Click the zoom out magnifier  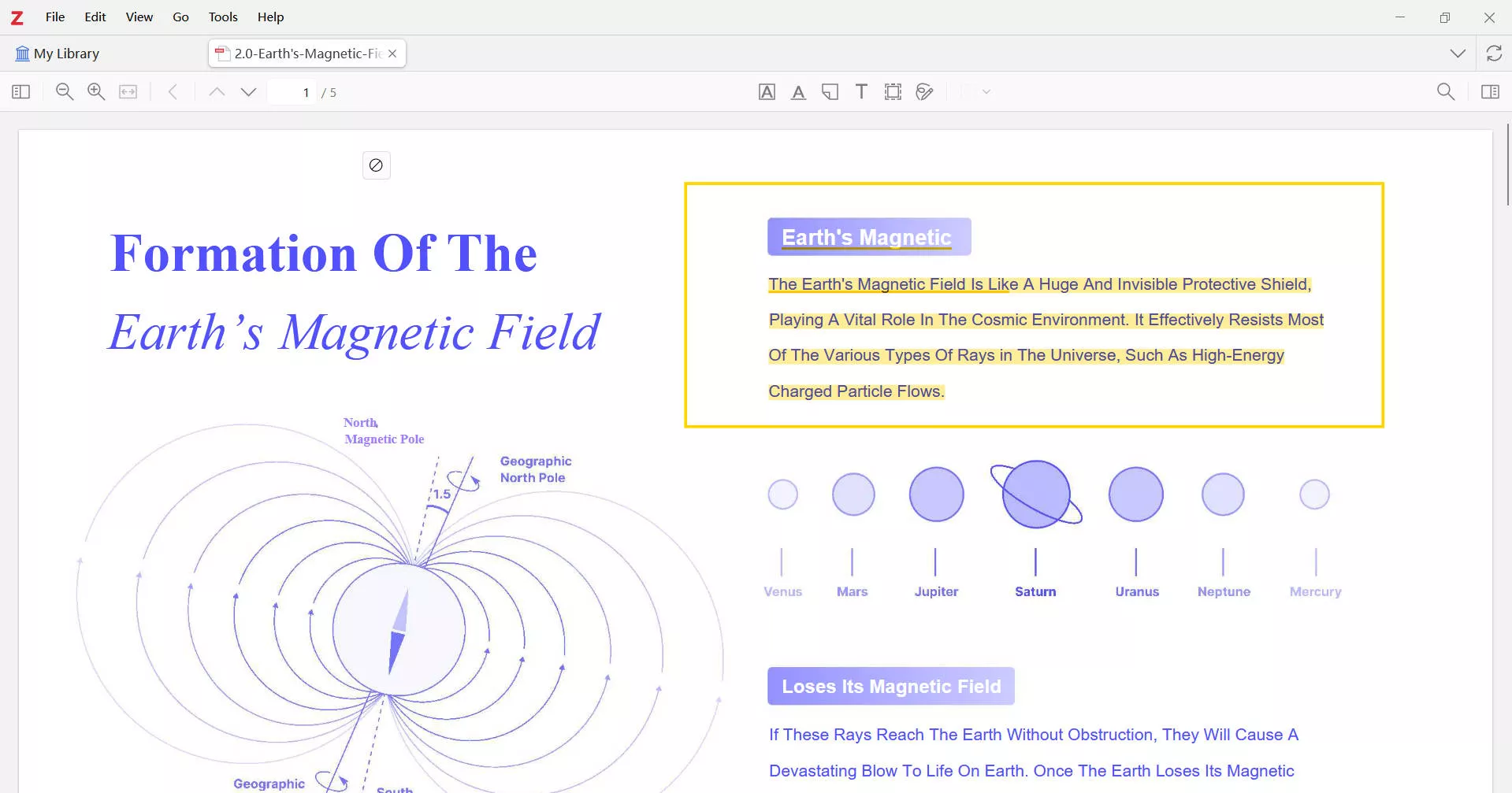click(x=65, y=92)
